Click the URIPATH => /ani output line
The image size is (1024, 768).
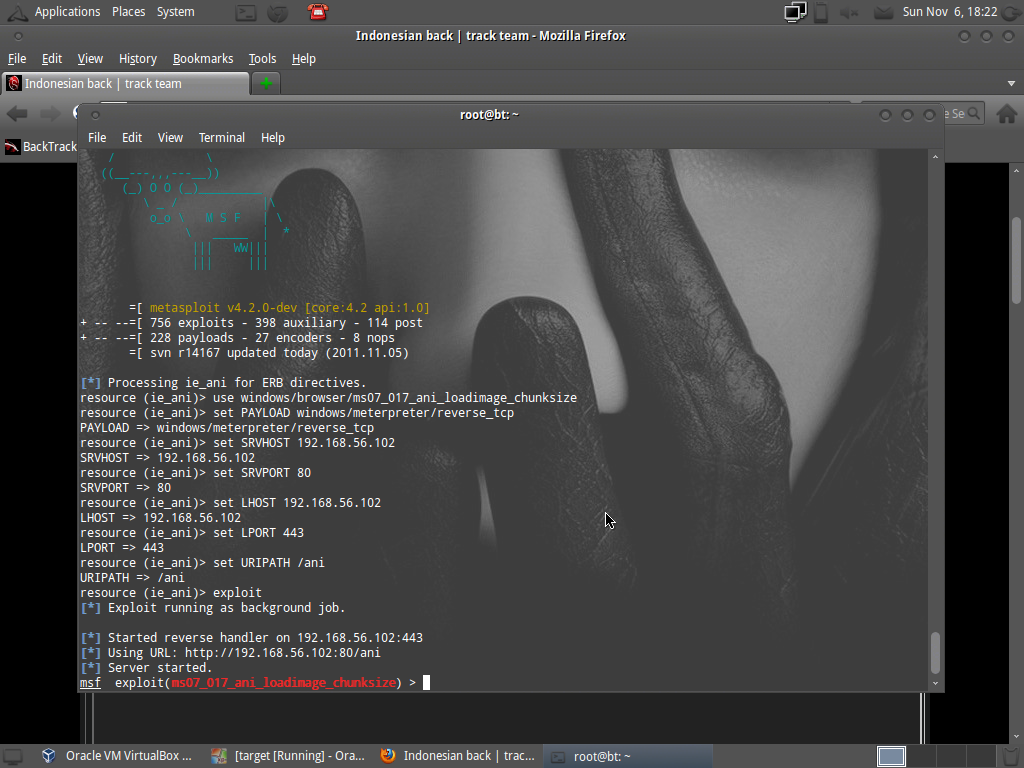tap(132, 578)
